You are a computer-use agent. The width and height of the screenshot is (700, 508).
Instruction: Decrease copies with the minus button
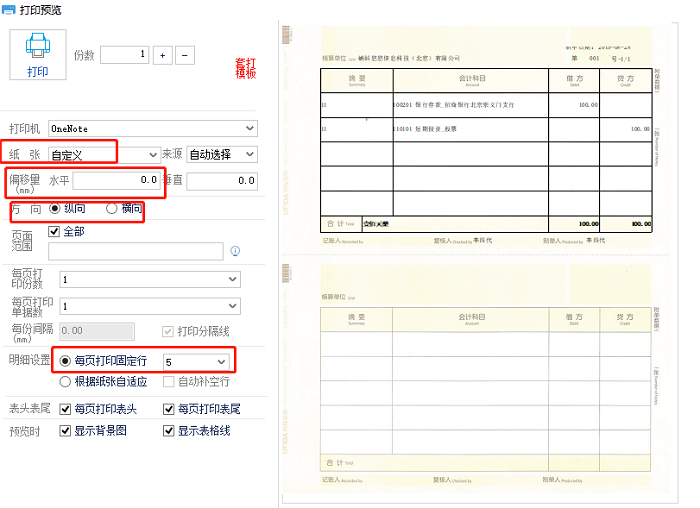(185, 54)
